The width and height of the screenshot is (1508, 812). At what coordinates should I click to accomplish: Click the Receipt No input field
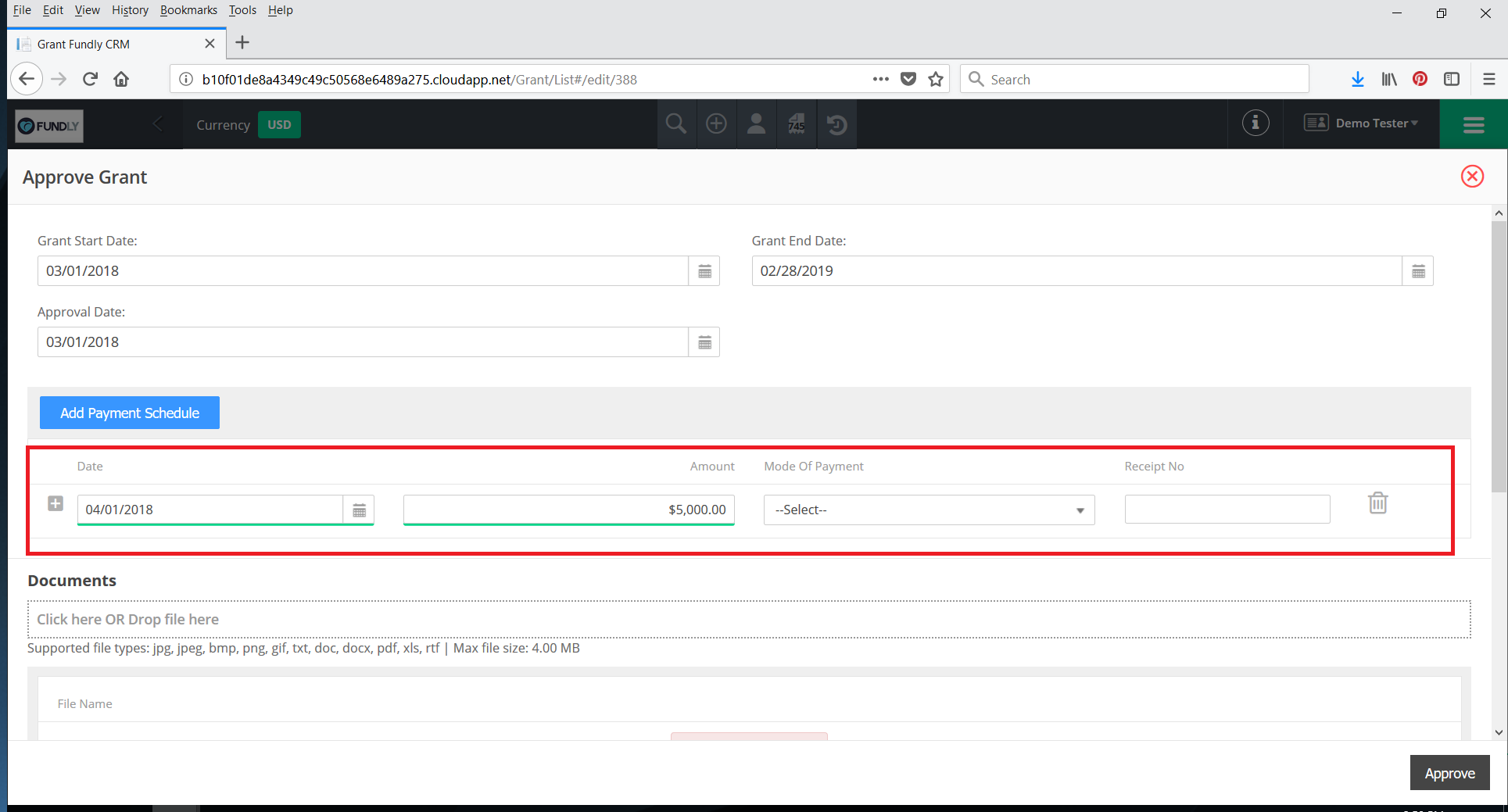tap(1227, 510)
